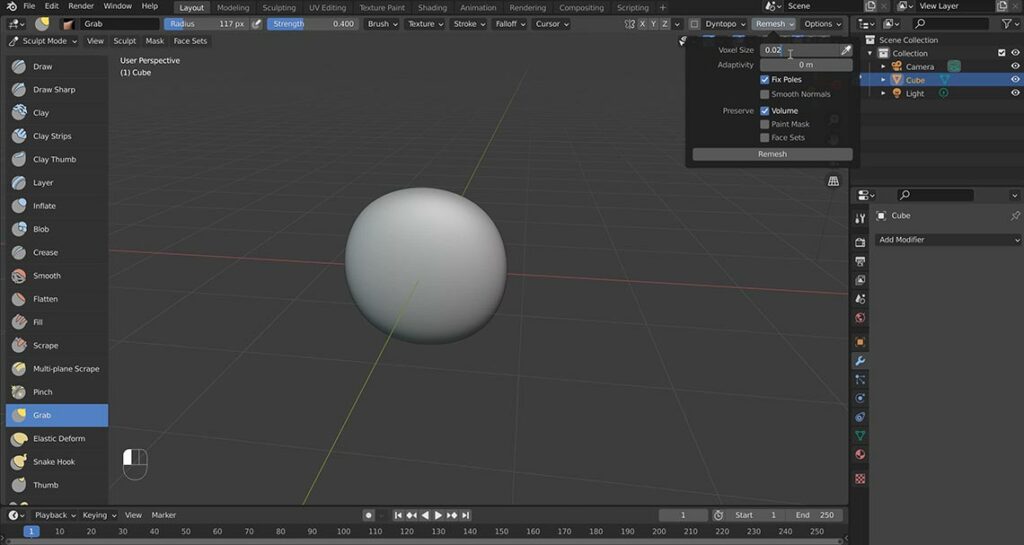Enable the Paint Mask checkbox

(765, 124)
